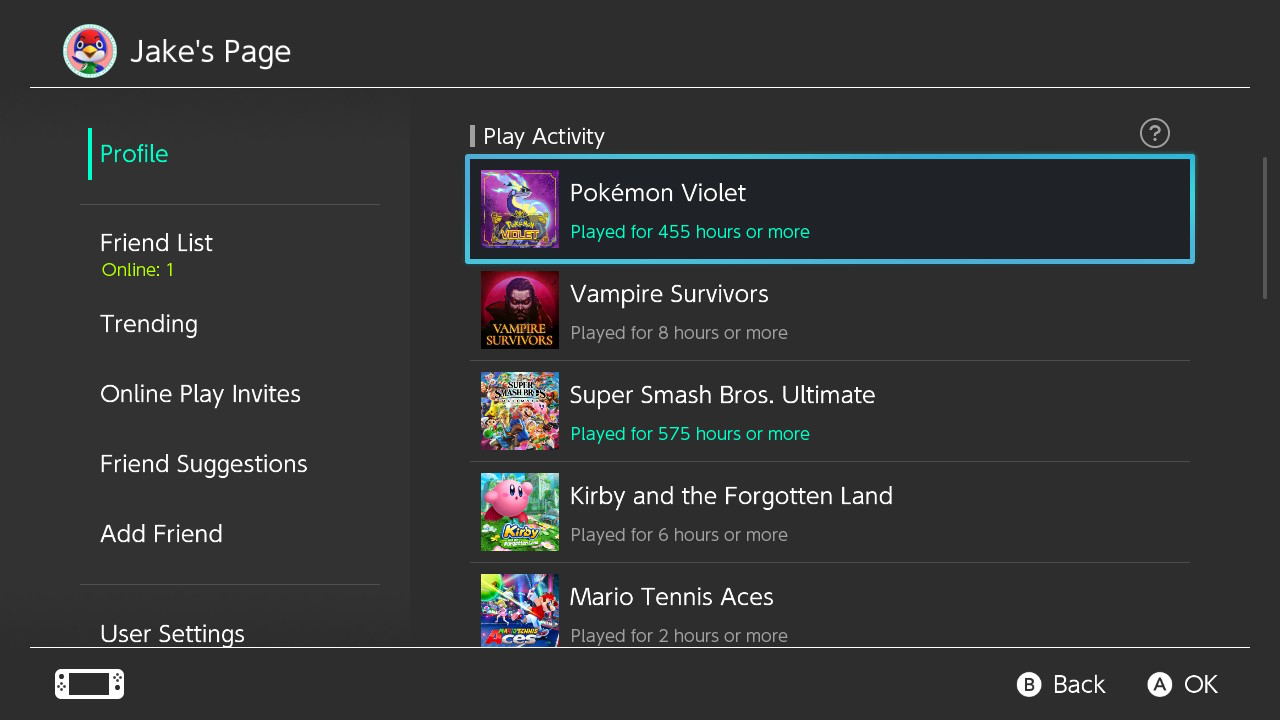The height and width of the screenshot is (720, 1280).
Task: Click Jake's bird avatar icon
Action: [90, 51]
